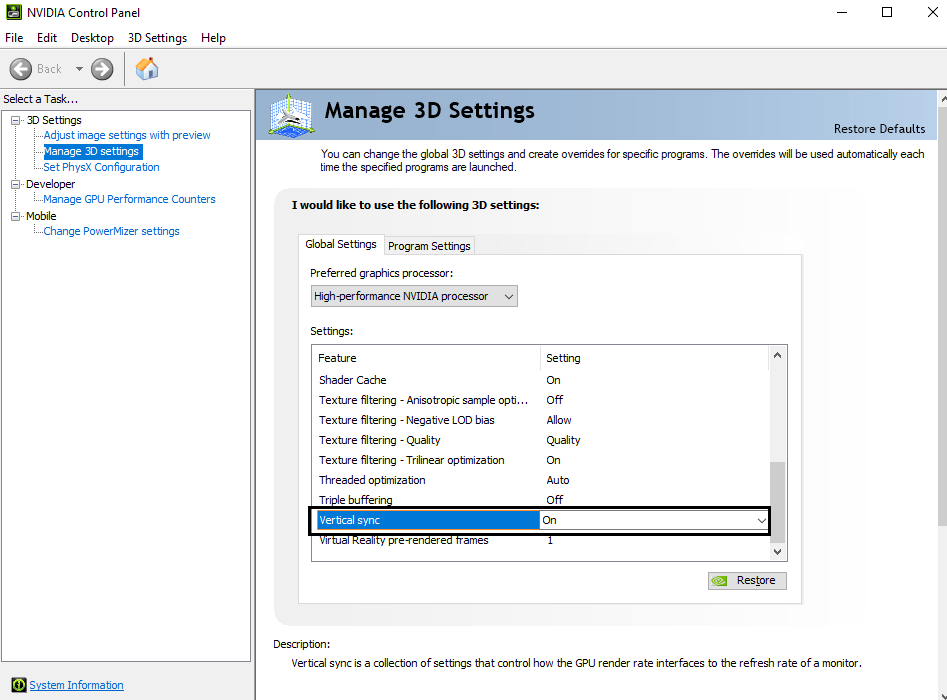This screenshot has width=947, height=700.
Task: Collapse the Mobile tree node
Action: (16, 216)
